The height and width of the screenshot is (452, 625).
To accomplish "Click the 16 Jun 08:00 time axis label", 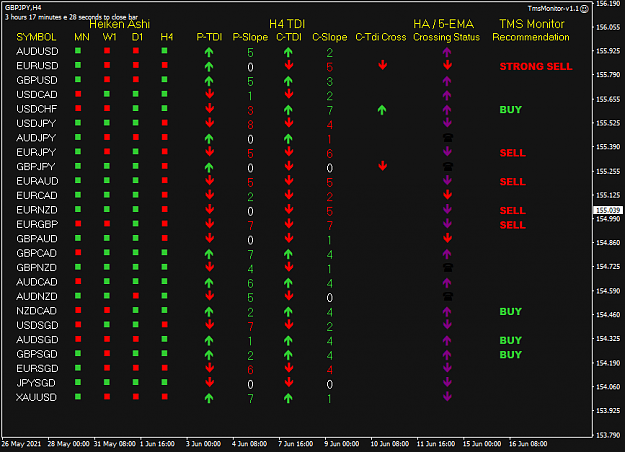I will tap(528, 444).
